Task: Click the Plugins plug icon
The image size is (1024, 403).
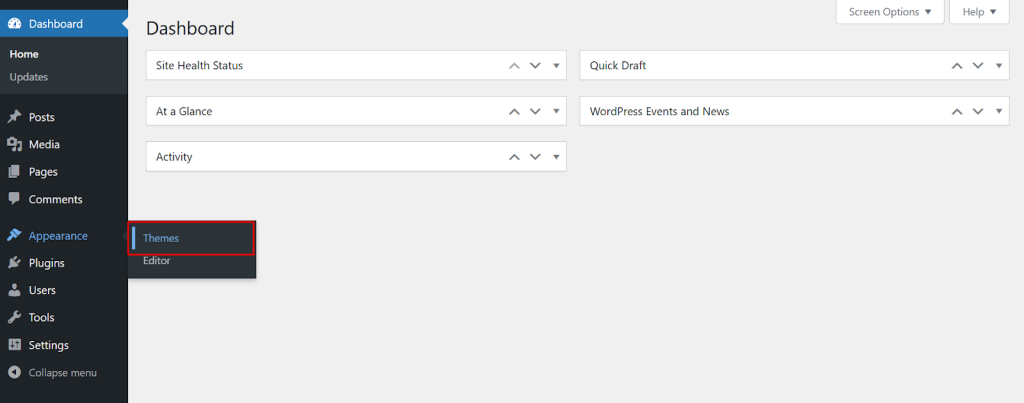Action: pyautogui.click(x=14, y=263)
